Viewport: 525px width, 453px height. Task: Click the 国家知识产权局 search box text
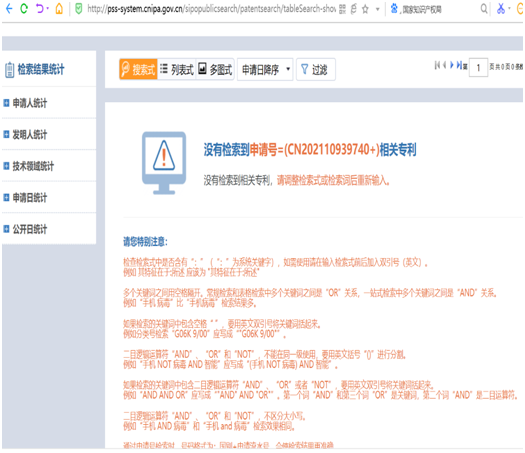[x=422, y=10]
